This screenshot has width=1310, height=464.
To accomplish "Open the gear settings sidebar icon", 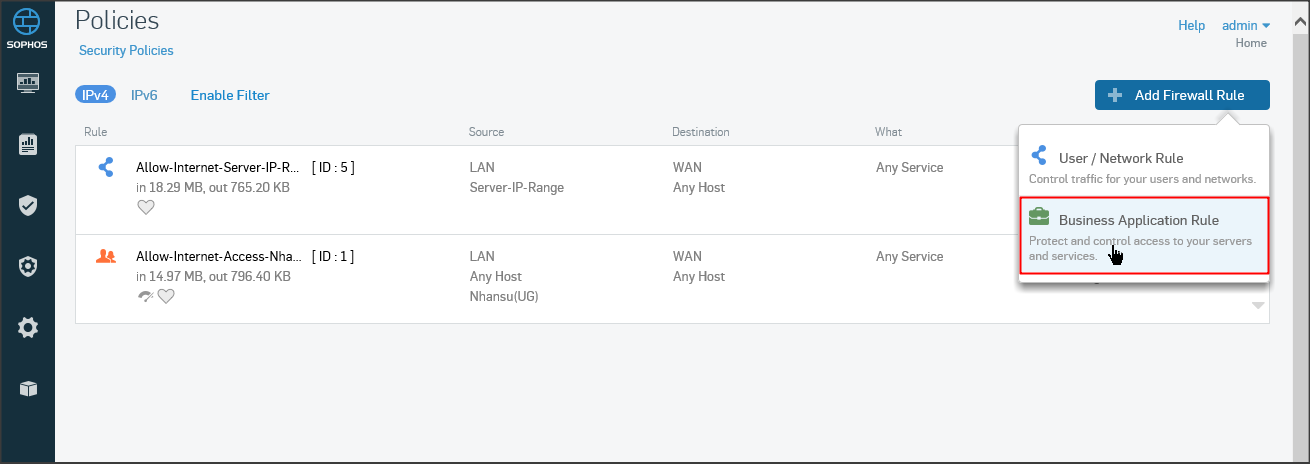I will coord(28,327).
